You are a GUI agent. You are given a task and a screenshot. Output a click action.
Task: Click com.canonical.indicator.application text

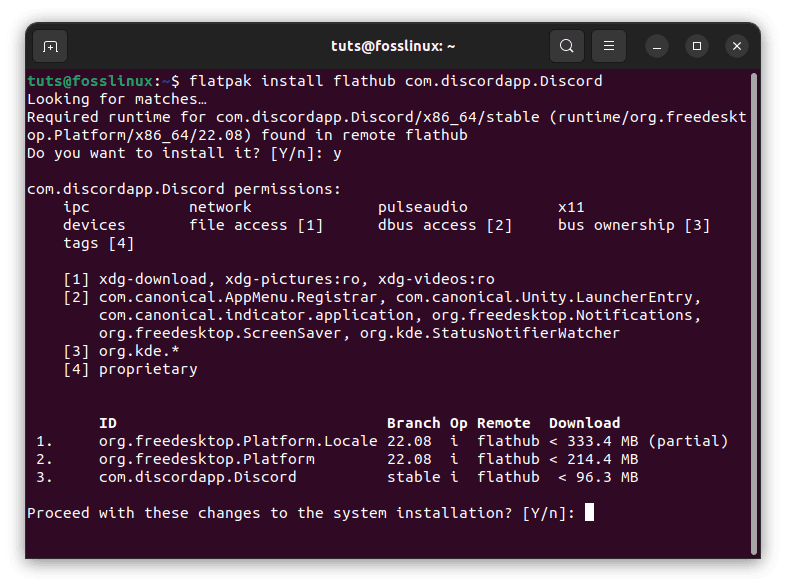pos(256,315)
